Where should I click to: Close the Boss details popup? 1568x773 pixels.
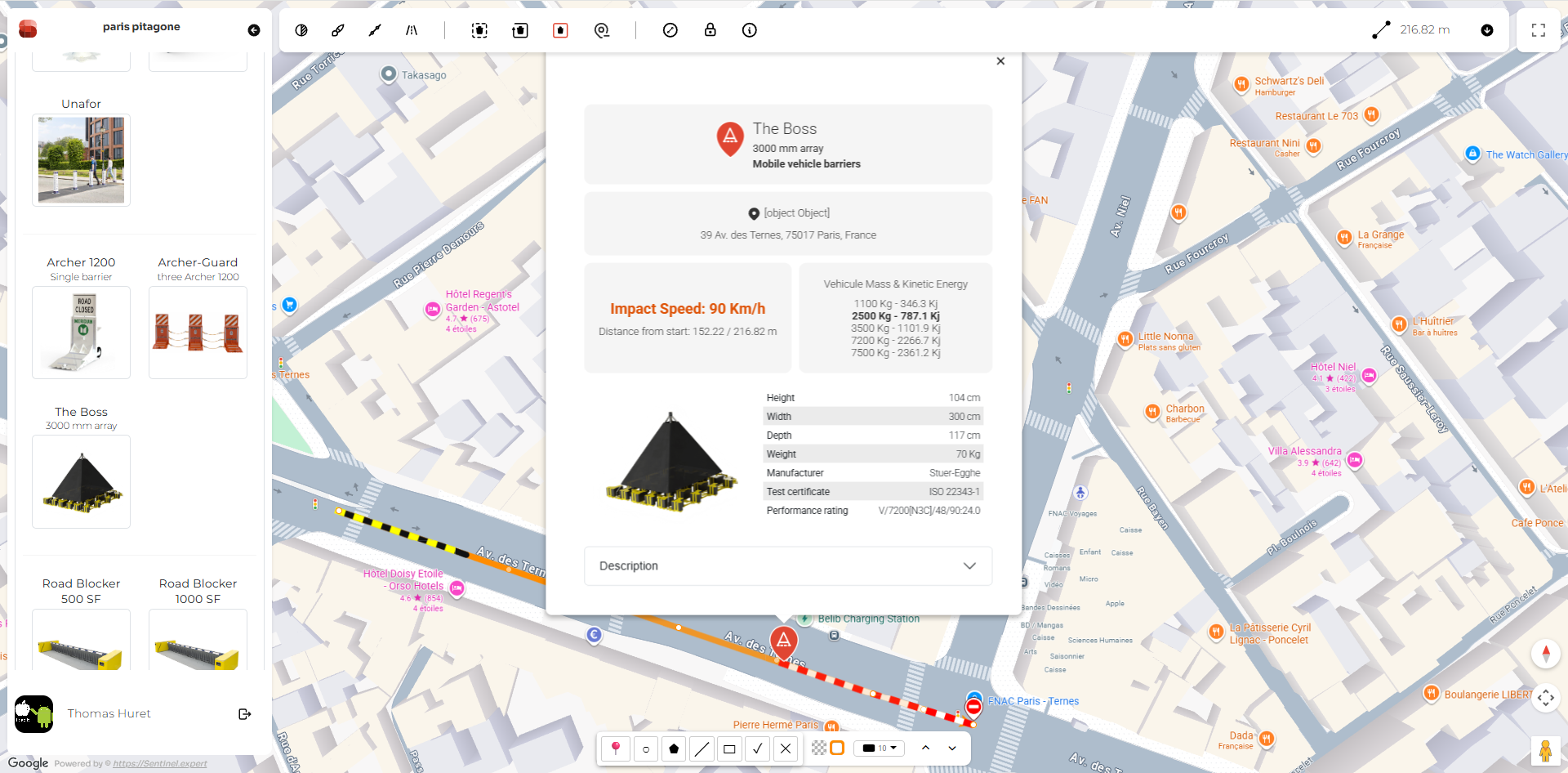coord(1000,61)
